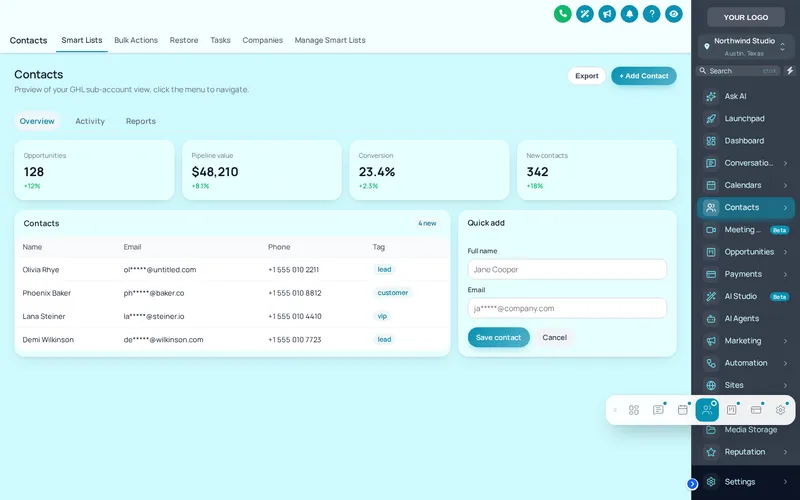The image size is (800, 500).
Task: Click the Save contact button
Action: click(498, 337)
